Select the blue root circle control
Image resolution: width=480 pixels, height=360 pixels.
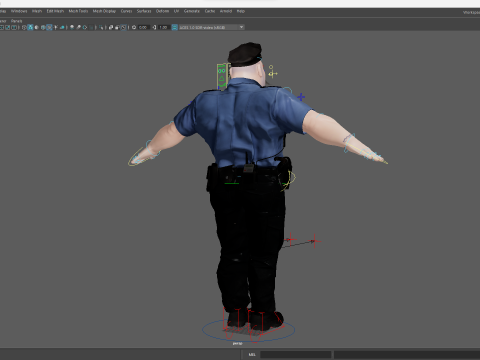pyautogui.click(x=248, y=330)
